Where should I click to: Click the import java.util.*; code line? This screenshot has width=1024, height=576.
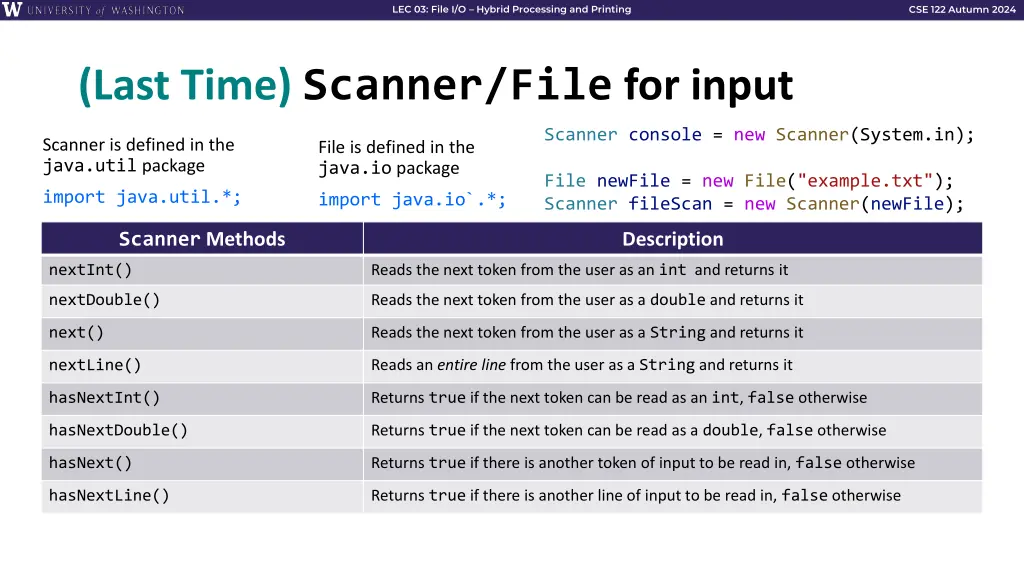click(142, 197)
